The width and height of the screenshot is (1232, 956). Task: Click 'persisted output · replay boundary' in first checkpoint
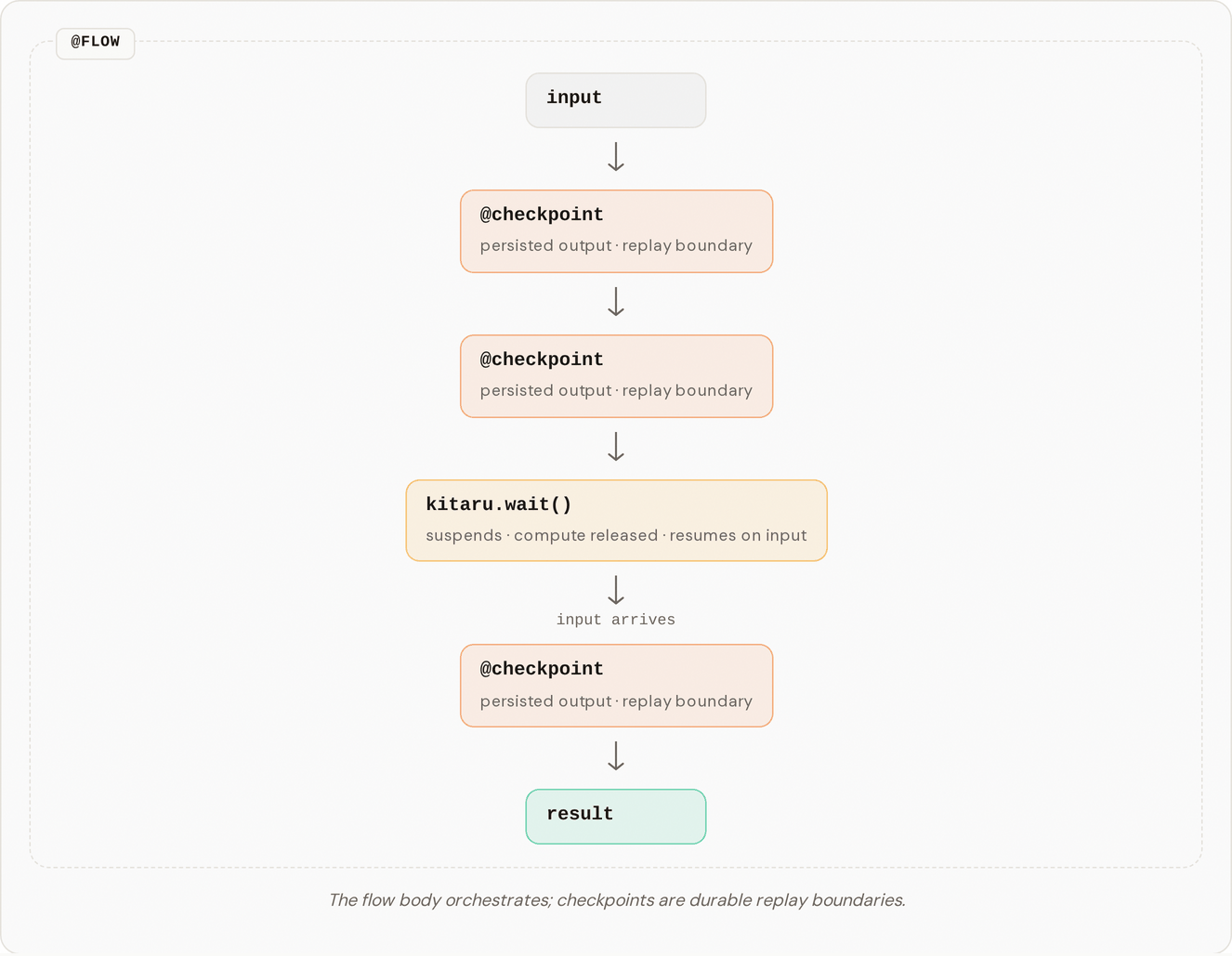click(x=616, y=246)
